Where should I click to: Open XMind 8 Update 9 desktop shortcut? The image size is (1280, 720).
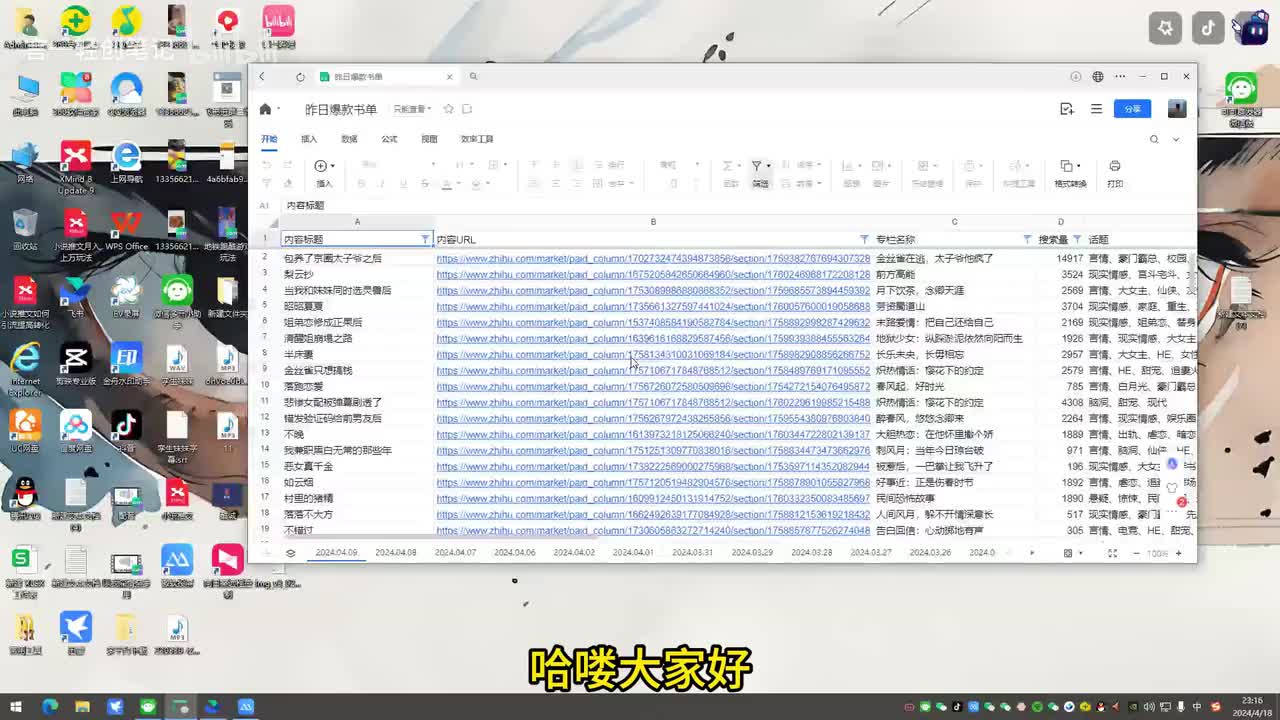point(76,167)
